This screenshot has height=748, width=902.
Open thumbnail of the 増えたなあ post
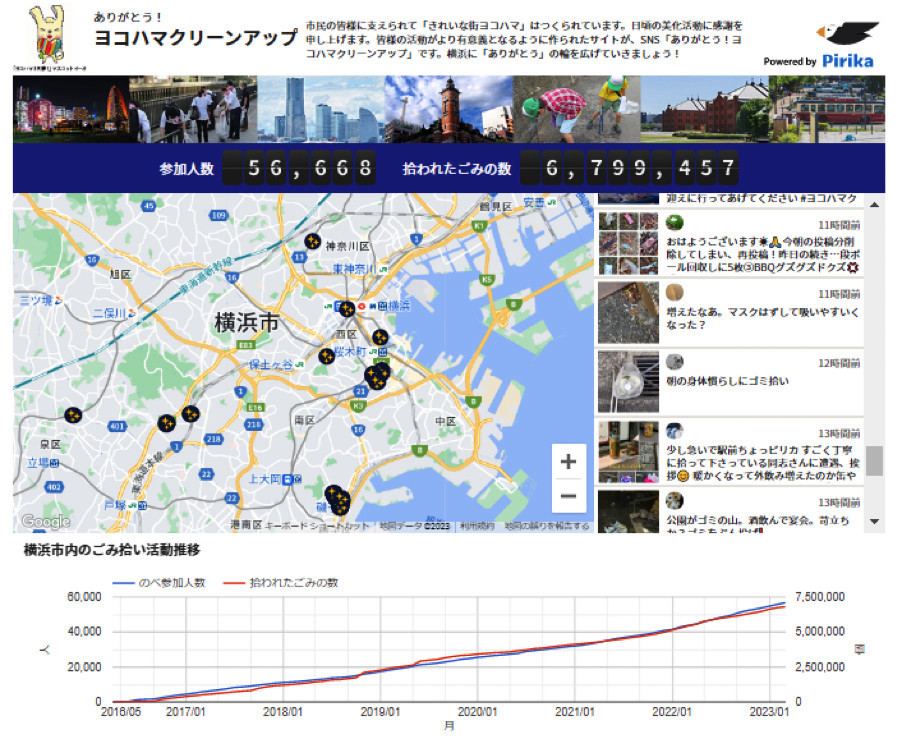(628, 312)
